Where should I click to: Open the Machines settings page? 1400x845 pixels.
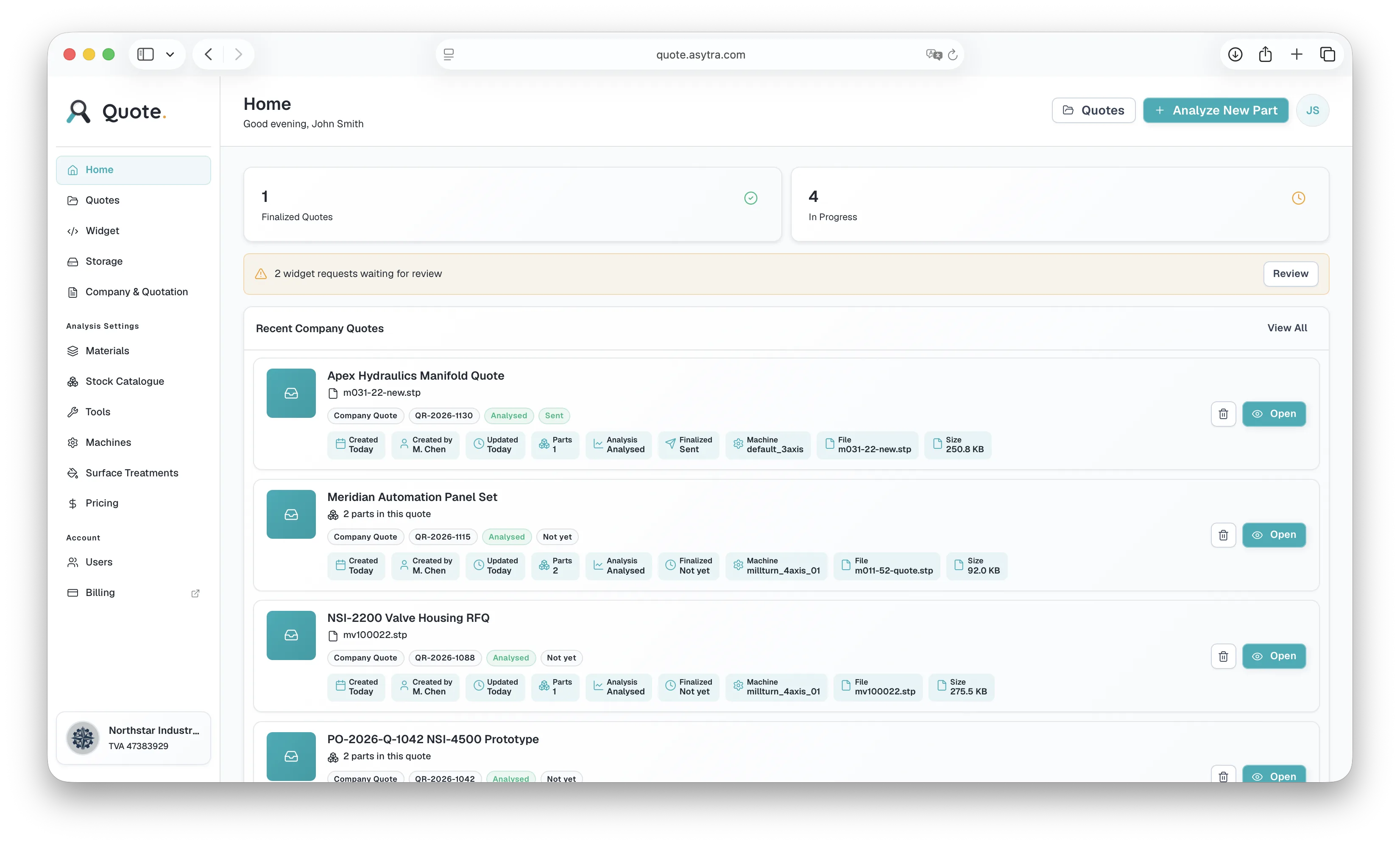coord(133,442)
